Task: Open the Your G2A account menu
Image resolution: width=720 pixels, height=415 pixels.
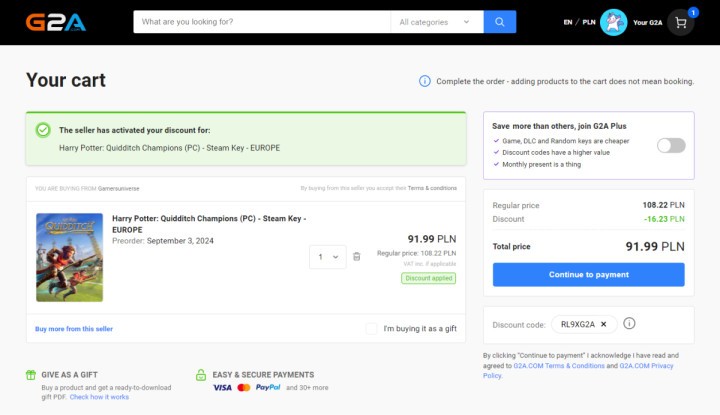Action: tap(647, 22)
